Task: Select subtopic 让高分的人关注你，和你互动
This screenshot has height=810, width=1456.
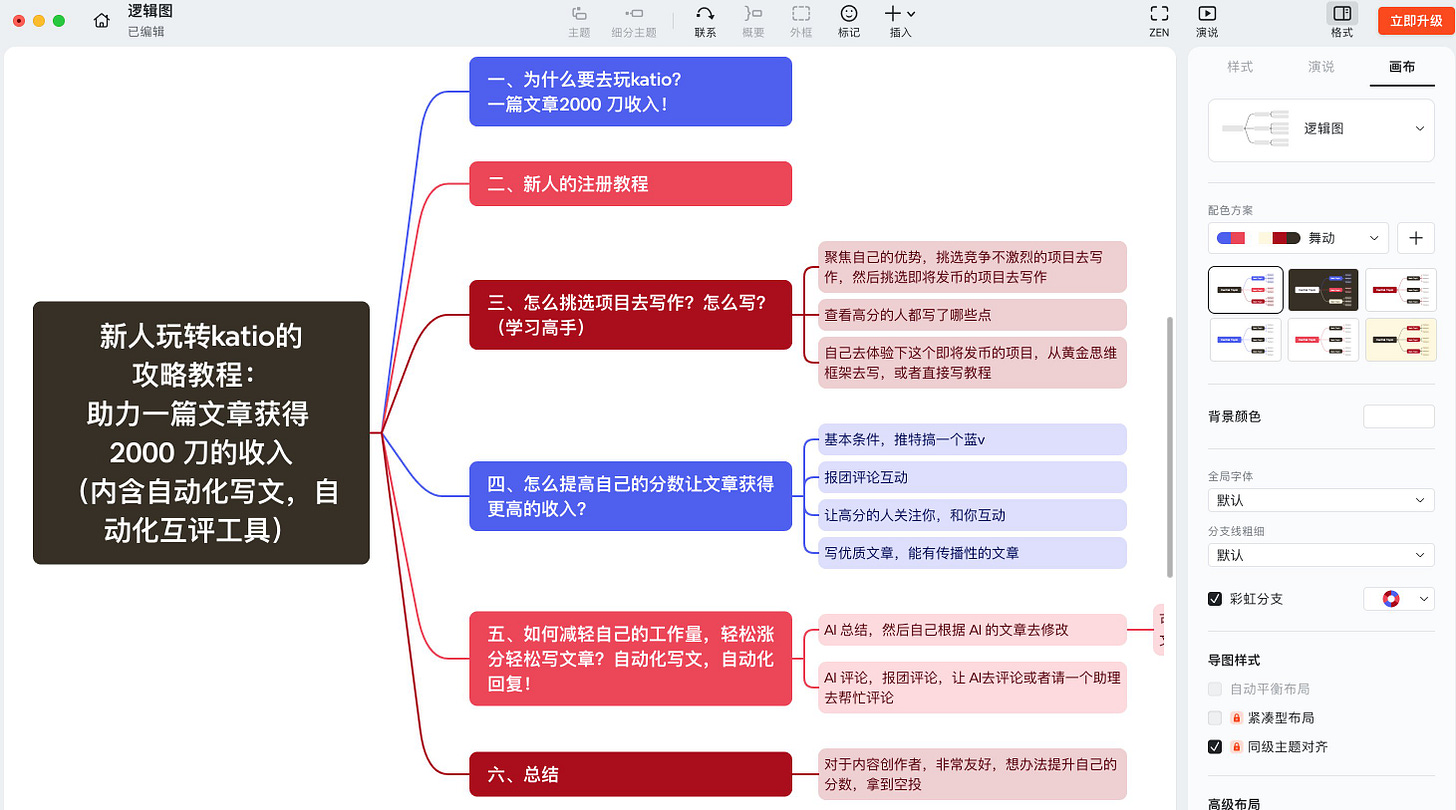Action: (x=972, y=515)
